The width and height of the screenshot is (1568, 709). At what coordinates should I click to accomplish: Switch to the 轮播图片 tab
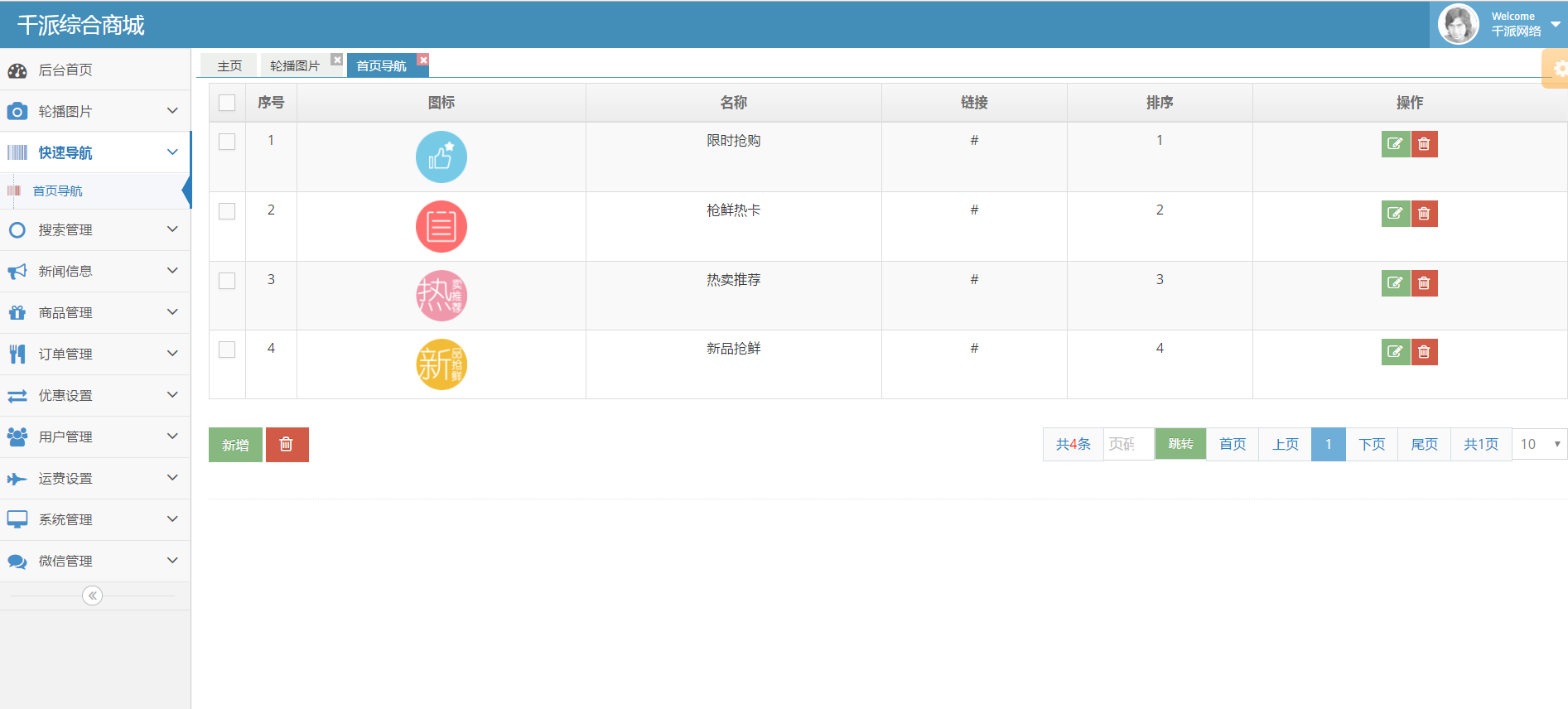click(x=295, y=65)
